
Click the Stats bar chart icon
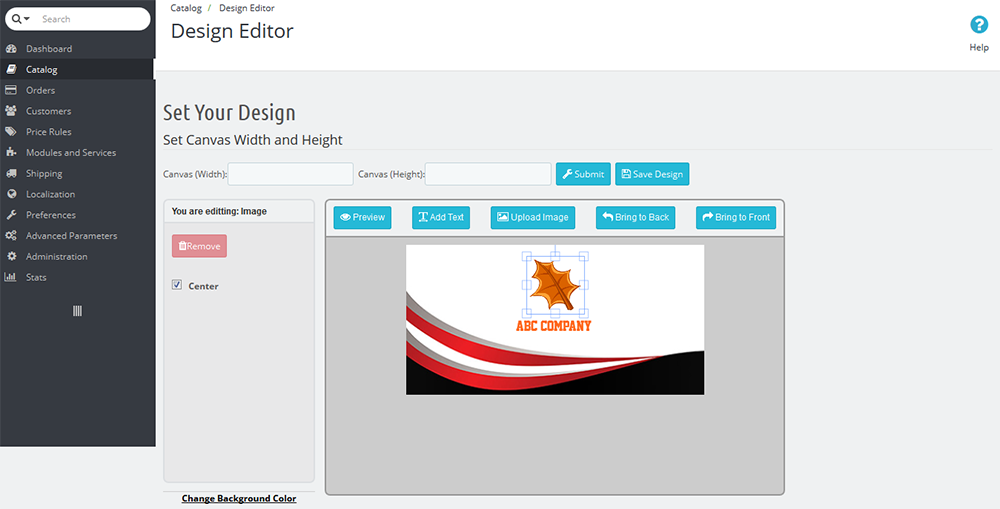click(x=11, y=277)
